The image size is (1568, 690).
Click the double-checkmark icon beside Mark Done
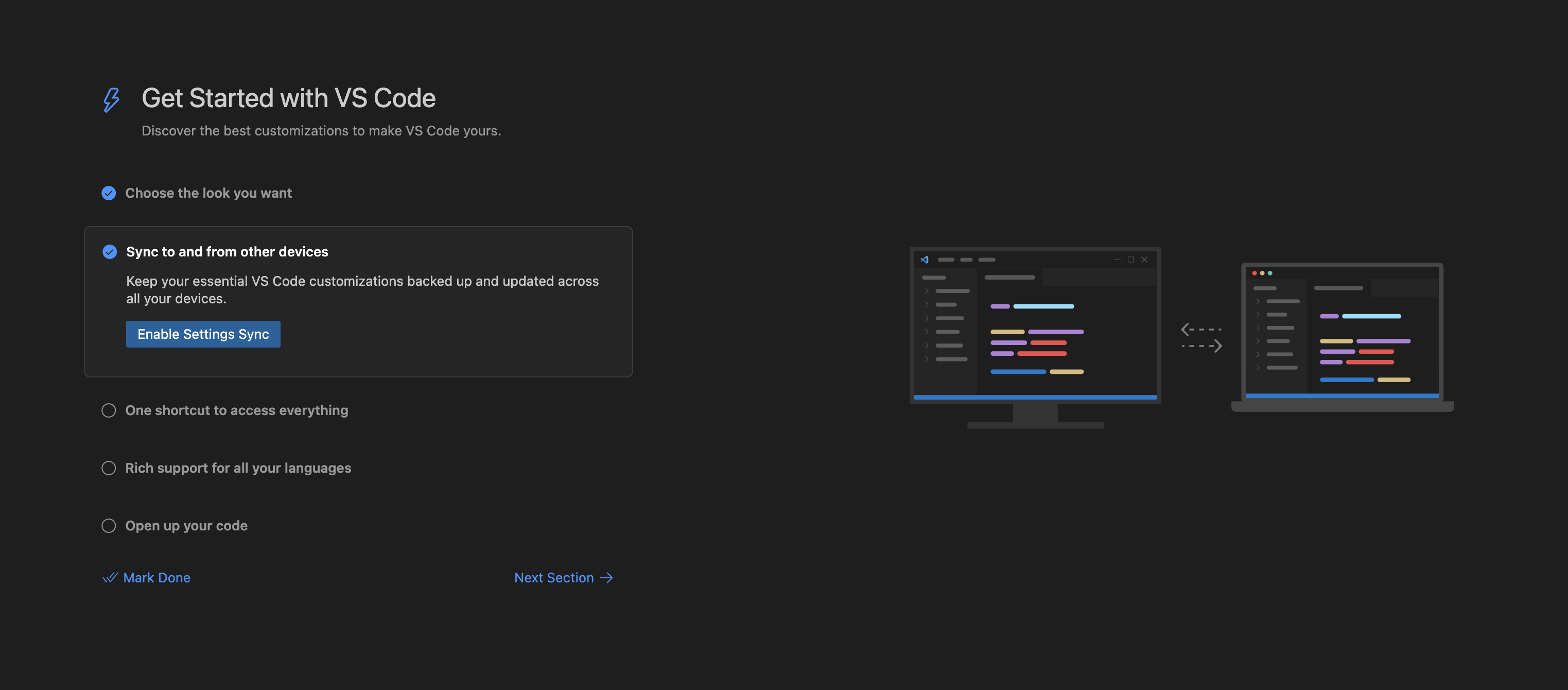[110, 577]
